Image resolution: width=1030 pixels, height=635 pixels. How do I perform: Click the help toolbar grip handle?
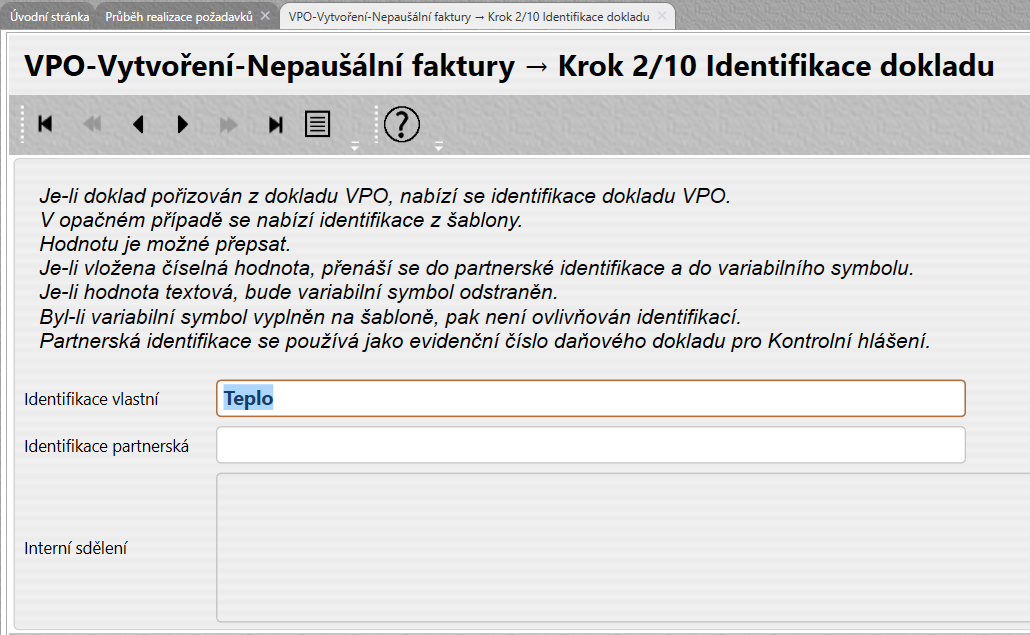(x=376, y=124)
